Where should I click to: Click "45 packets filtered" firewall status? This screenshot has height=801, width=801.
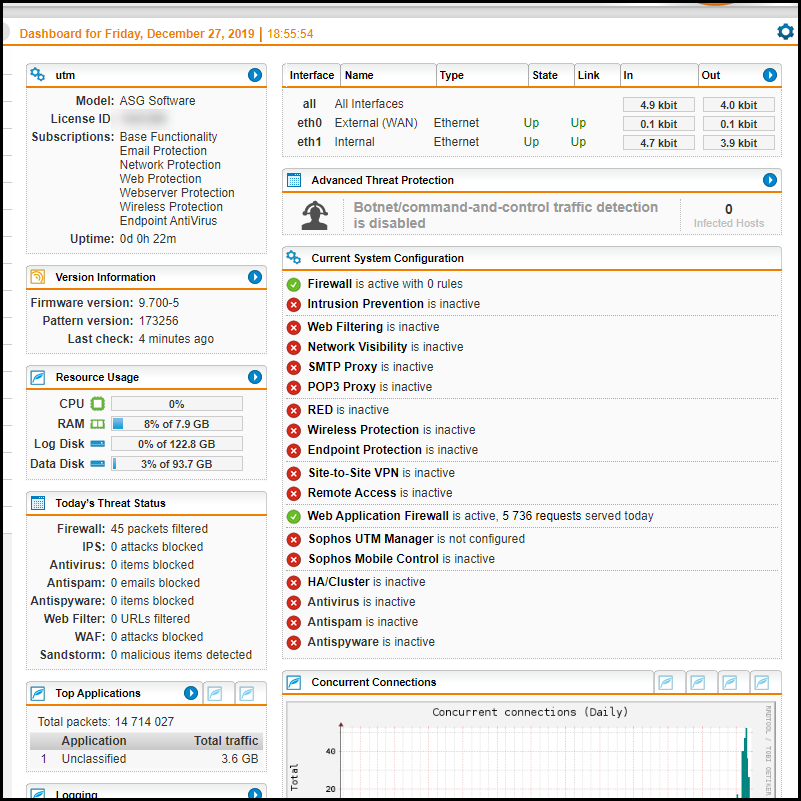[159, 528]
